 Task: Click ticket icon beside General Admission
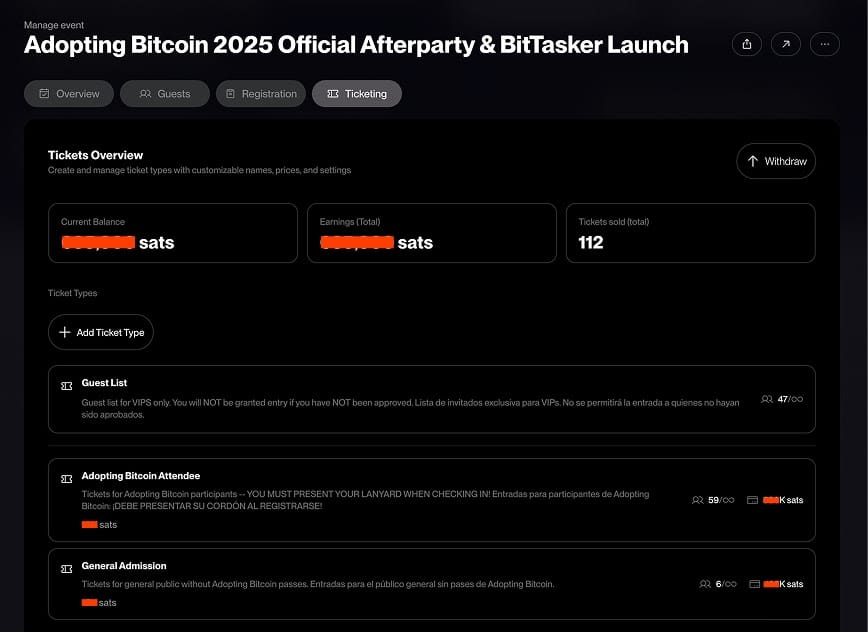click(x=67, y=569)
